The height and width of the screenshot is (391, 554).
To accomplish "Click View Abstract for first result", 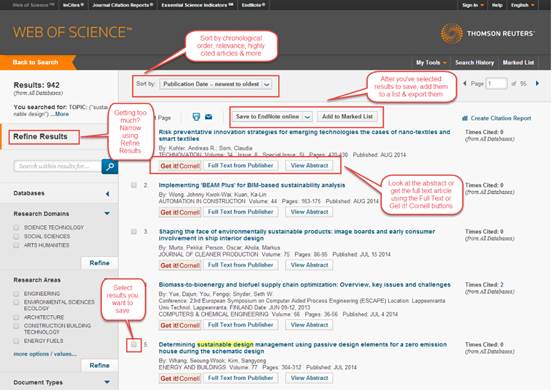I will tap(309, 166).
